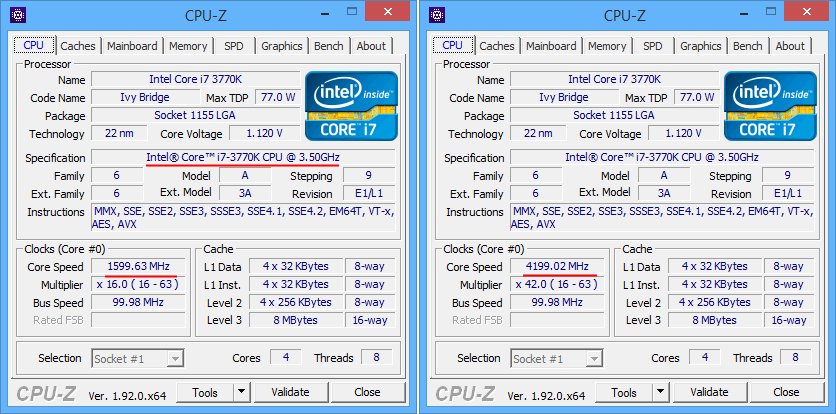Viewport: 836px width, 414px height.
Task: Switch to Memory tab in left window
Action: point(188,46)
